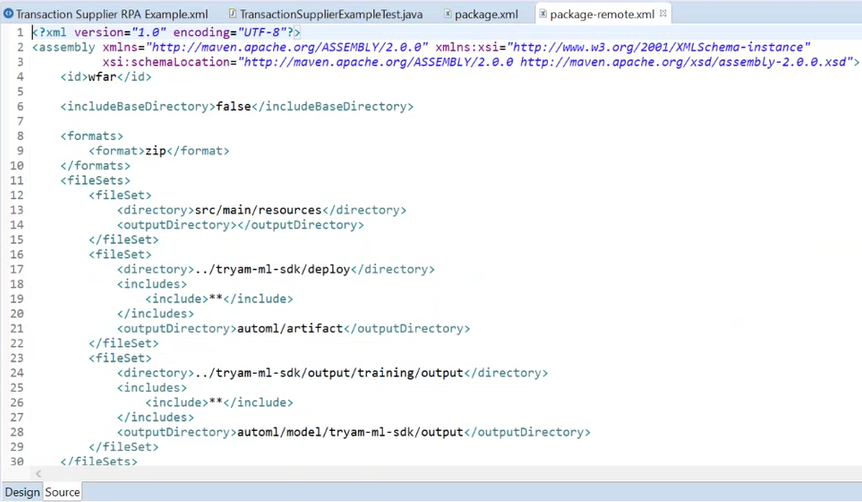Click 'automl/artifact' output directory
This screenshot has width=862, height=502.
click(x=290, y=328)
